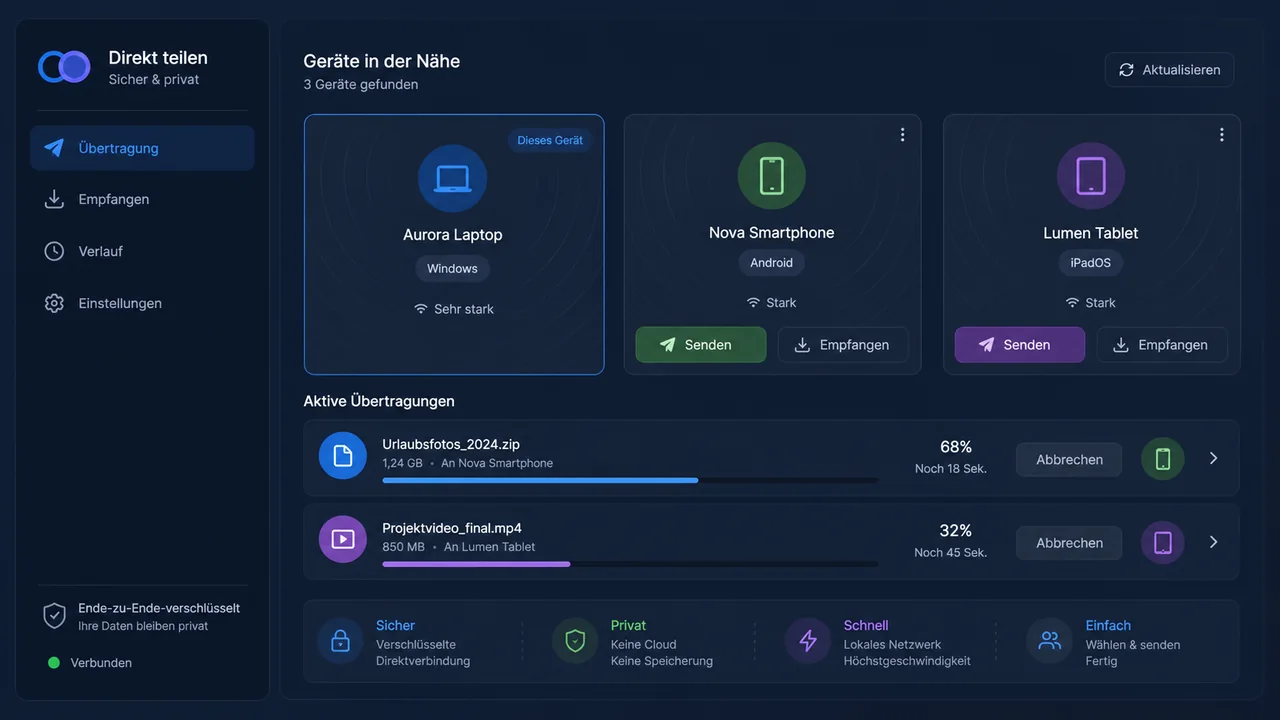Click Empfangen on the Lumen Tablet card

point(1162,345)
